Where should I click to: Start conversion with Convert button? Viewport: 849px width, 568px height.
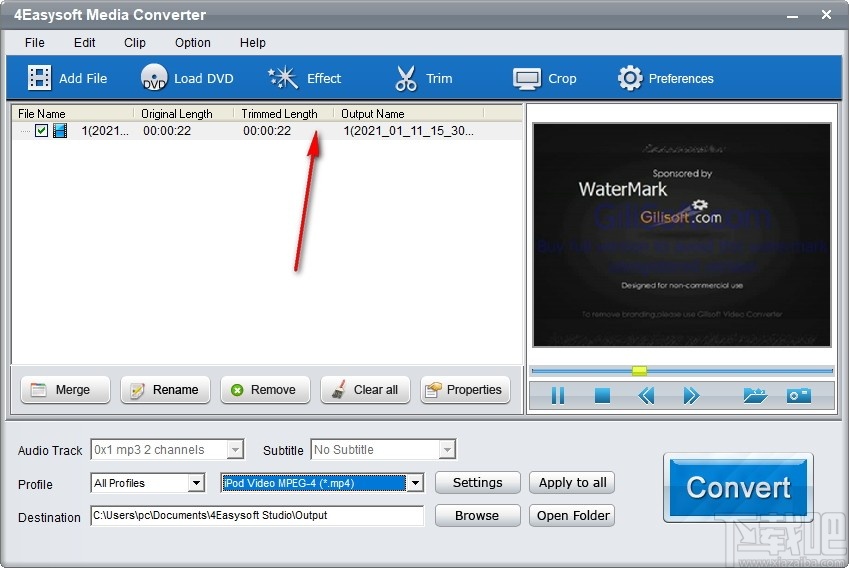coord(738,487)
